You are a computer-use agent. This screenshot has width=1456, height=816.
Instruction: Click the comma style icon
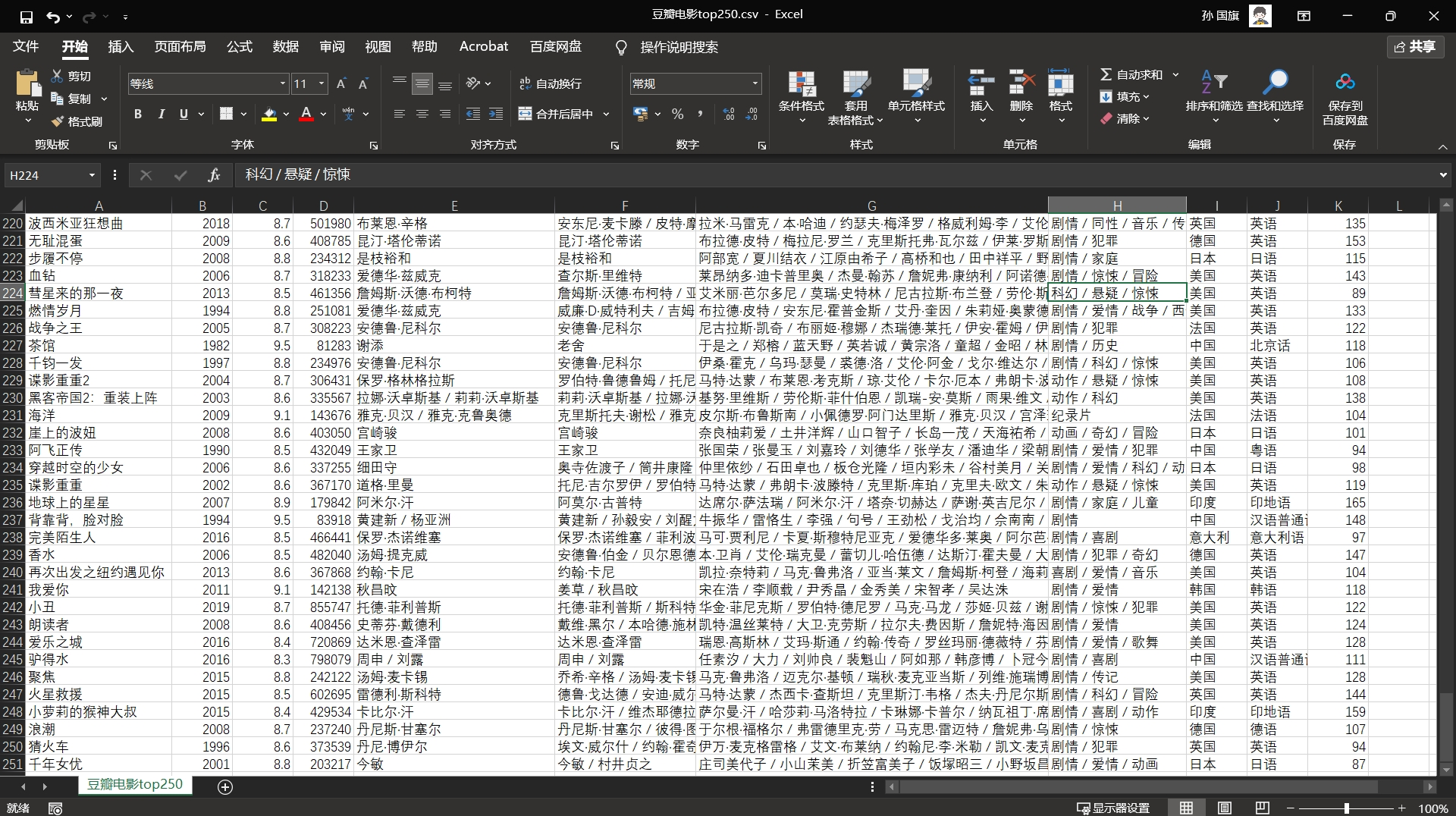[700, 114]
